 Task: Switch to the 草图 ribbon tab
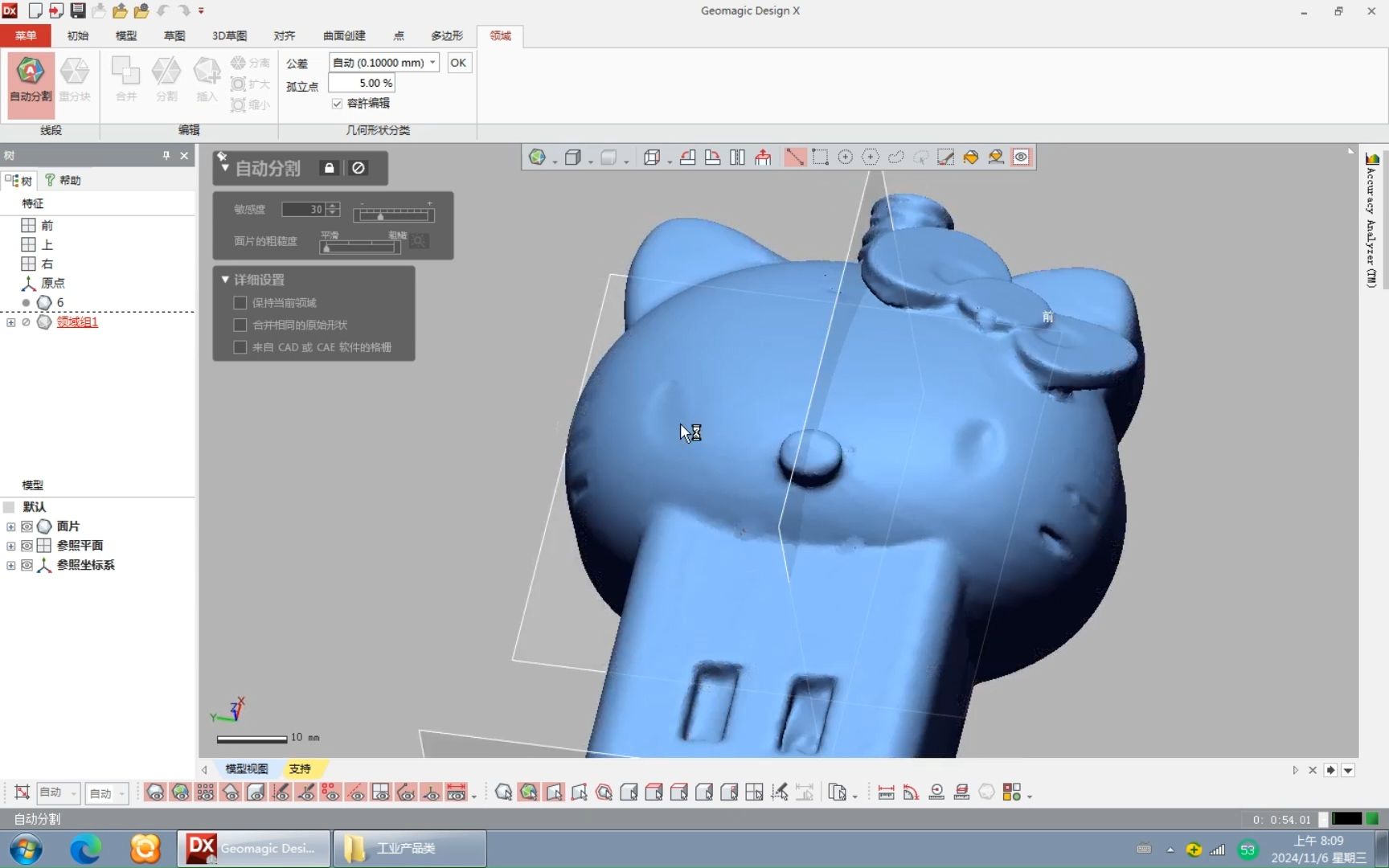pos(174,35)
